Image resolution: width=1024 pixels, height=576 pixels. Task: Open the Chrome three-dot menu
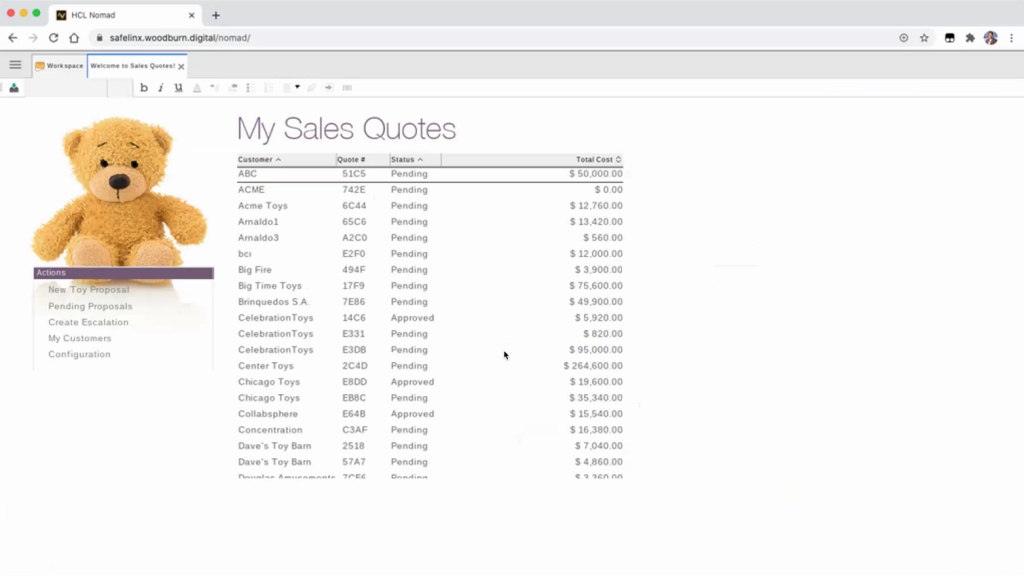pyautogui.click(x=1011, y=38)
